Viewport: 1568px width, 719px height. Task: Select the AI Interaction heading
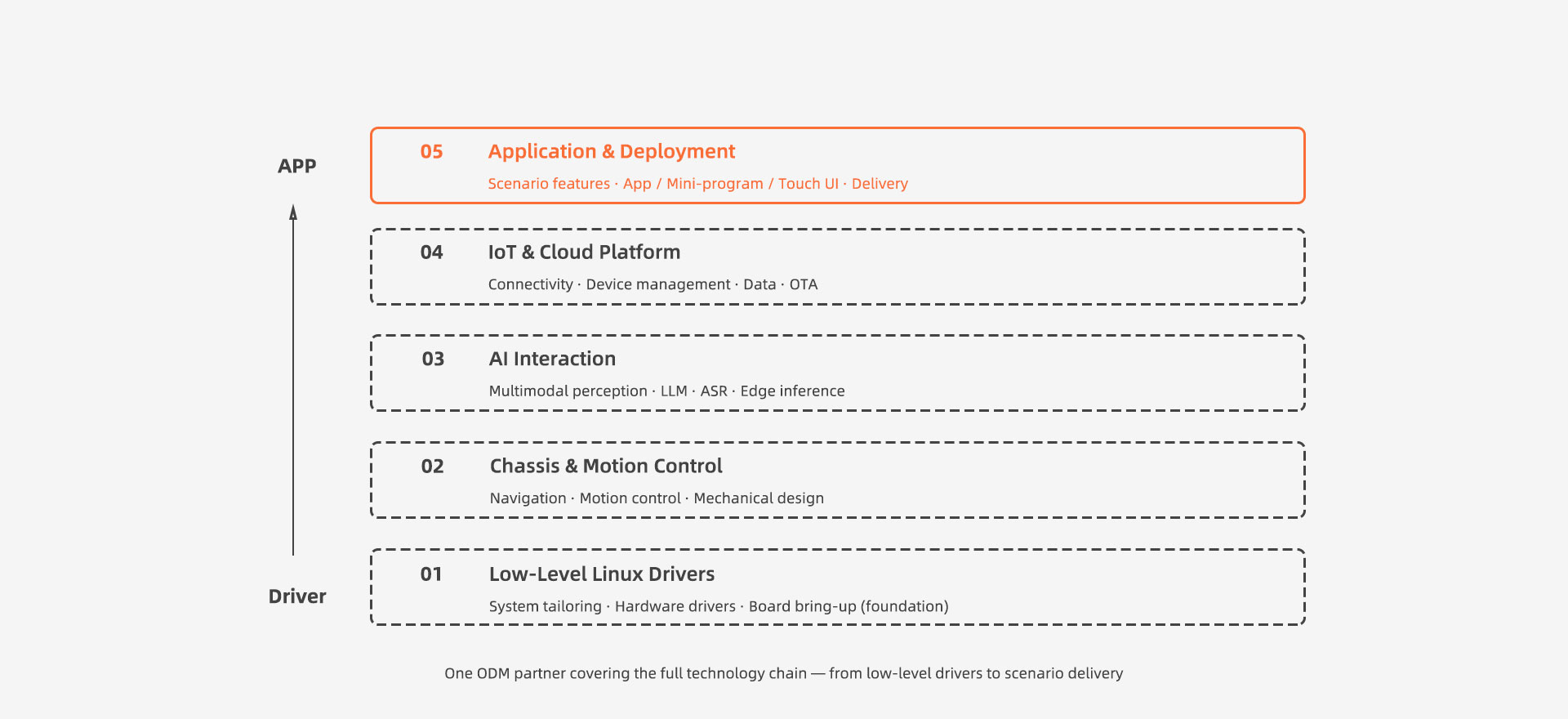pos(552,359)
